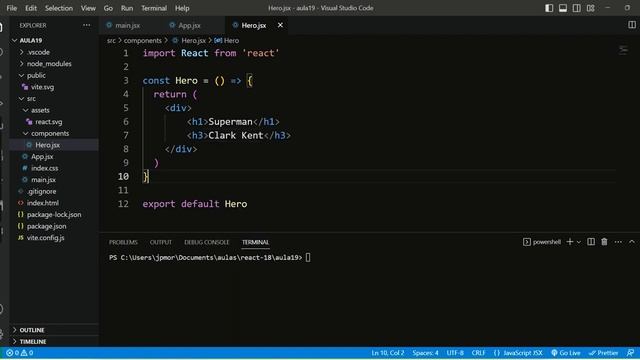This screenshot has height=360, width=640.
Task: Click Go Live in status bar
Action: [x=566, y=353]
